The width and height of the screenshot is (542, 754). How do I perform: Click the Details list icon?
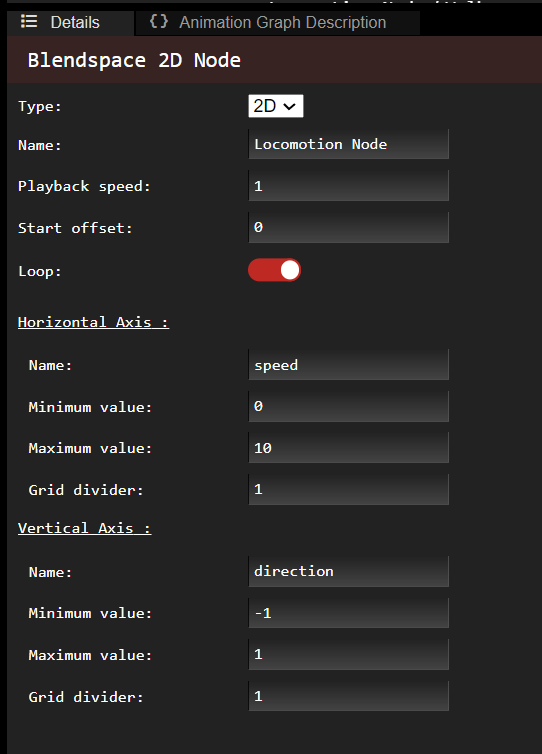pyautogui.click(x=29, y=22)
